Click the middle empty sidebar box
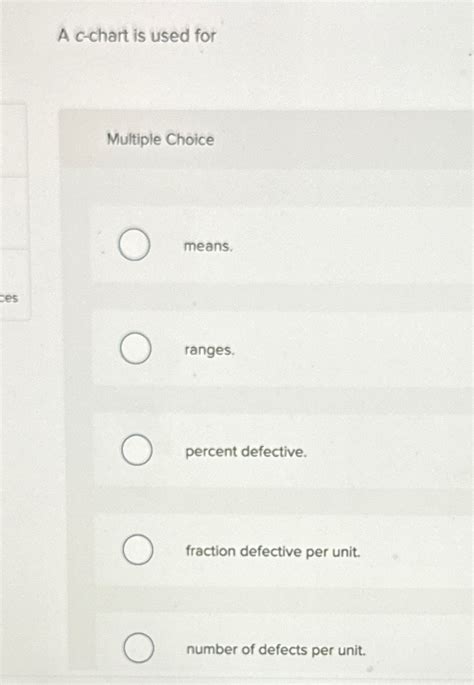Viewport: 474px width, 685px height. [14, 214]
